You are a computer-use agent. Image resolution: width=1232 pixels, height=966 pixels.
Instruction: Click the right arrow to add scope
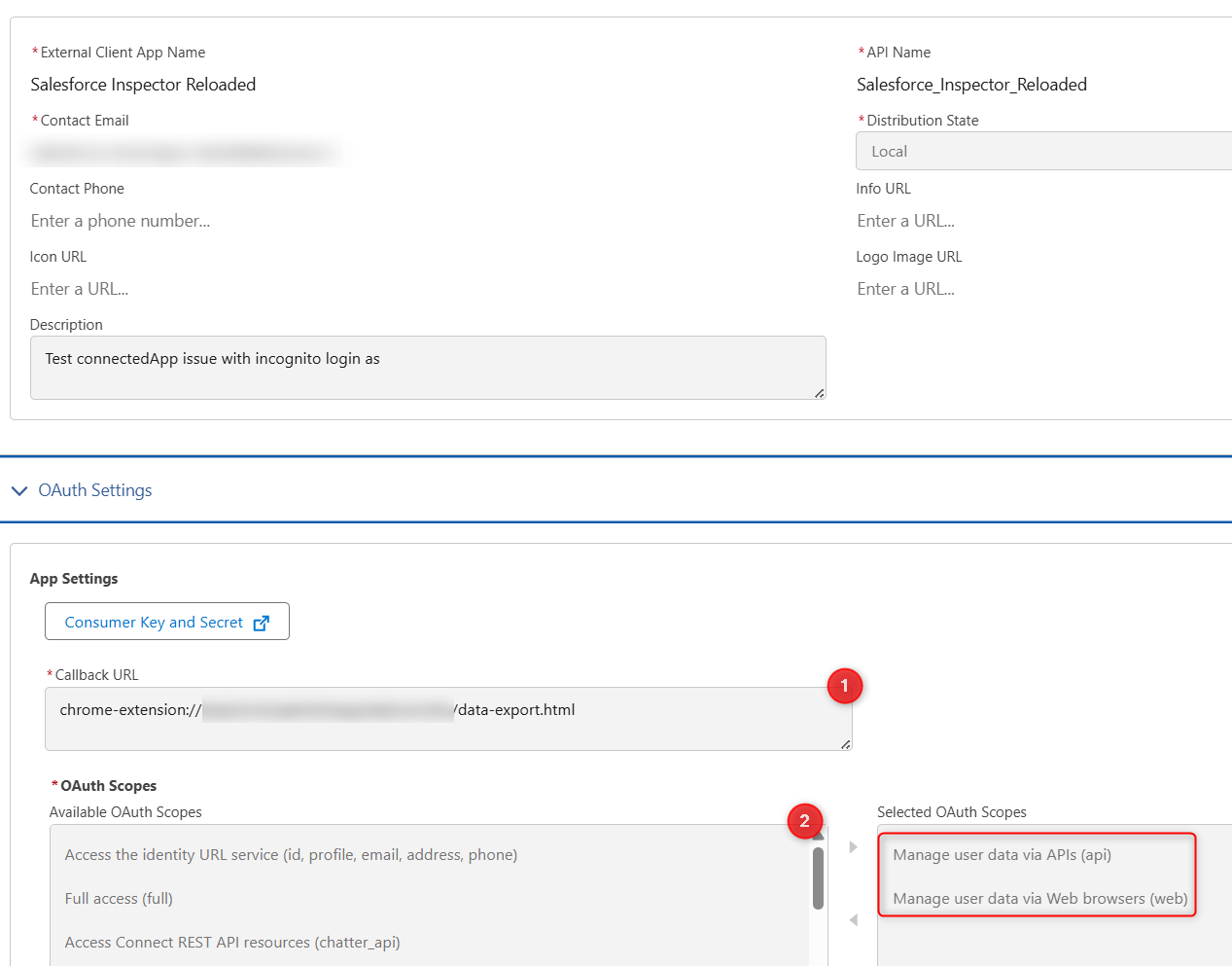[853, 847]
